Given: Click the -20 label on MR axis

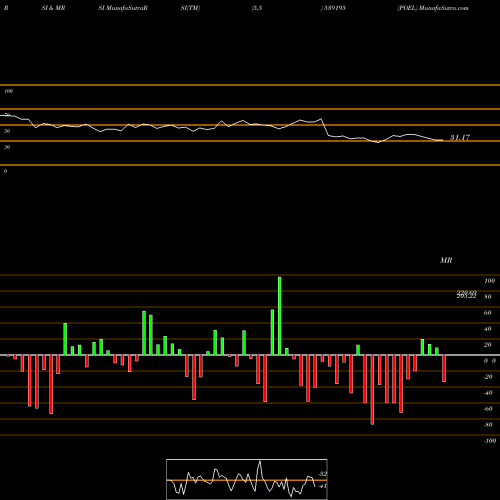Looking at the screenshot, I should [488, 377].
